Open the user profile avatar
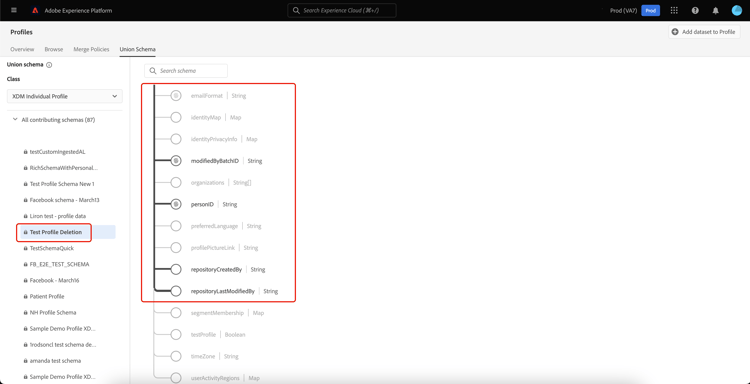 pos(737,11)
